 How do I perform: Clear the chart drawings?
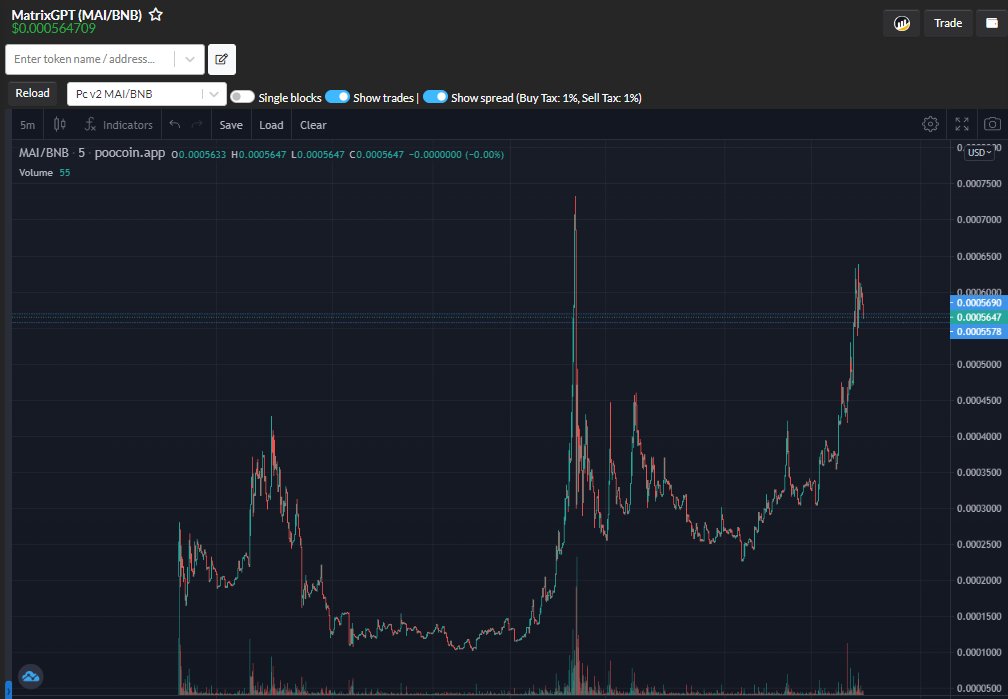pyautogui.click(x=313, y=125)
